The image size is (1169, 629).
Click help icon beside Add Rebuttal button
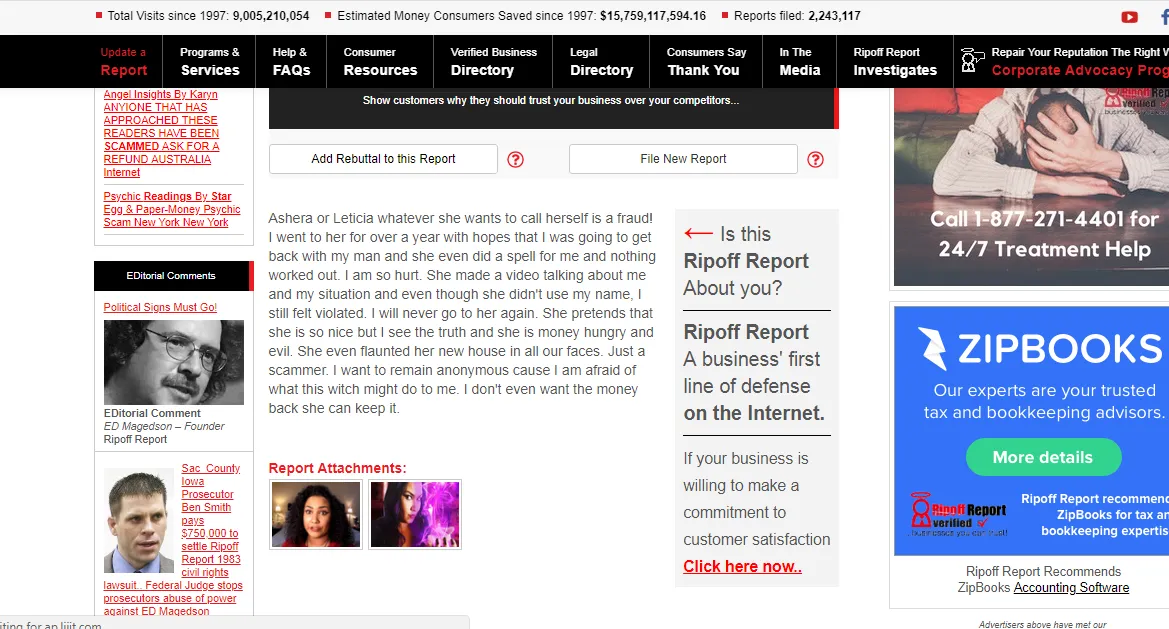(x=515, y=159)
